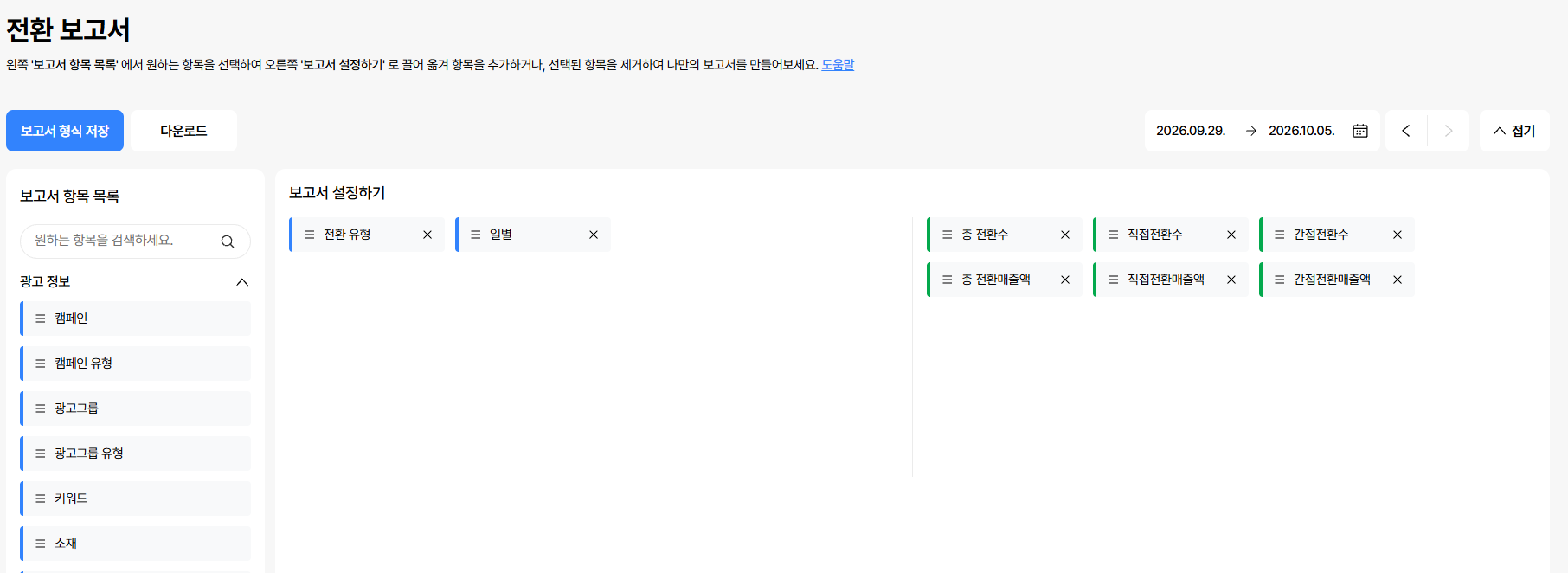Remove the 직접전환수 metric
The height and width of the screenshot is (573, 1568).
pyautogui.click(x=1231, y=235)
